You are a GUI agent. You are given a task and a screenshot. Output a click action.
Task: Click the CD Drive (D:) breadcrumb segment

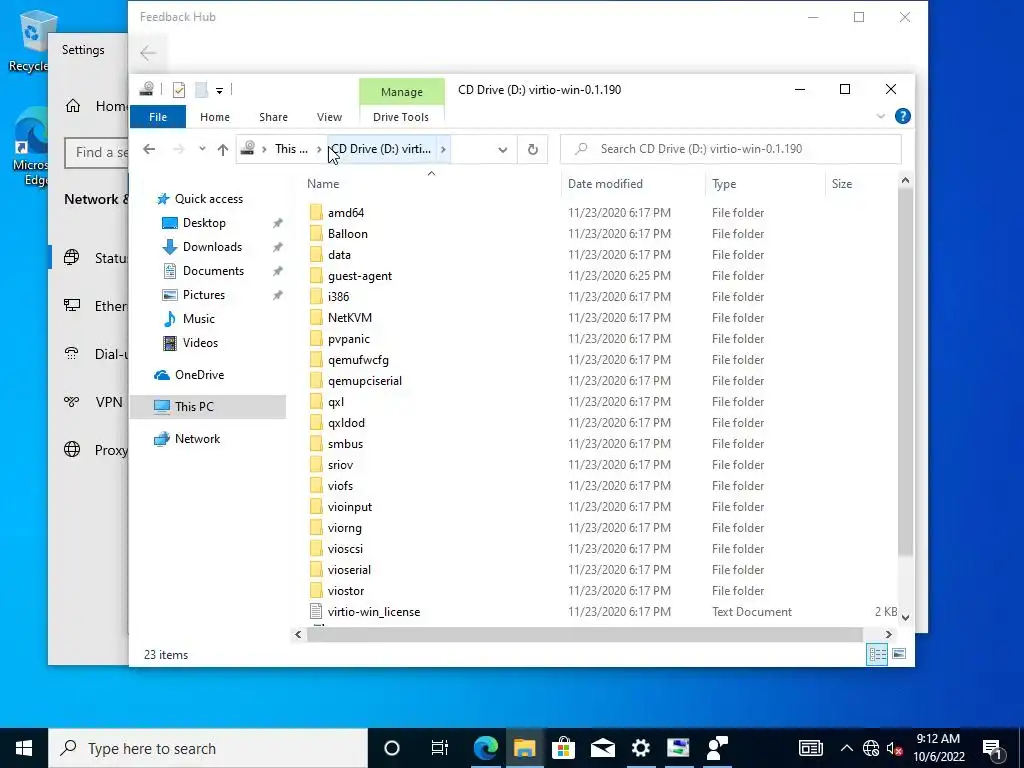click(380, 149)
